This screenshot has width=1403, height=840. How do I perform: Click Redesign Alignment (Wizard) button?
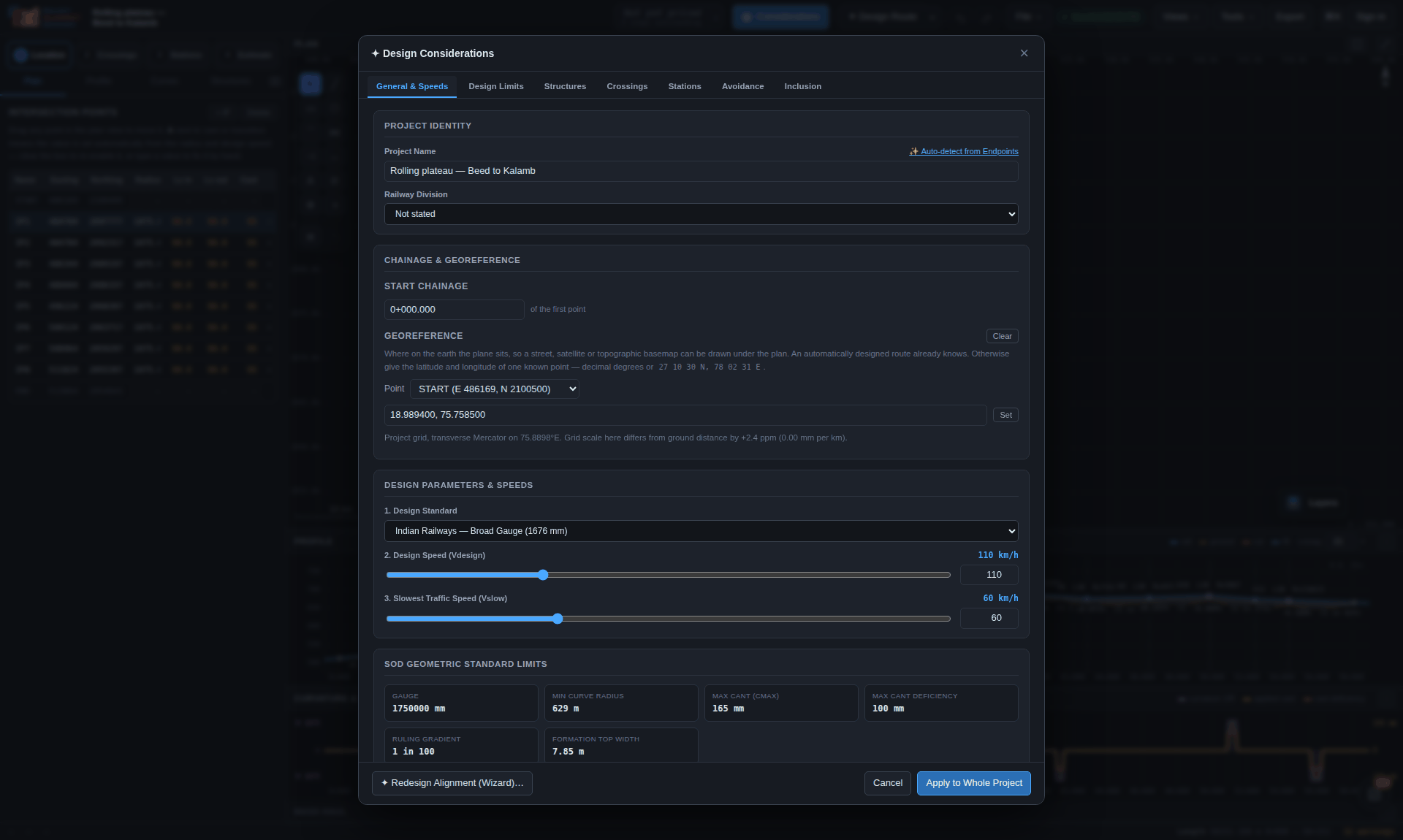point(452,783)
